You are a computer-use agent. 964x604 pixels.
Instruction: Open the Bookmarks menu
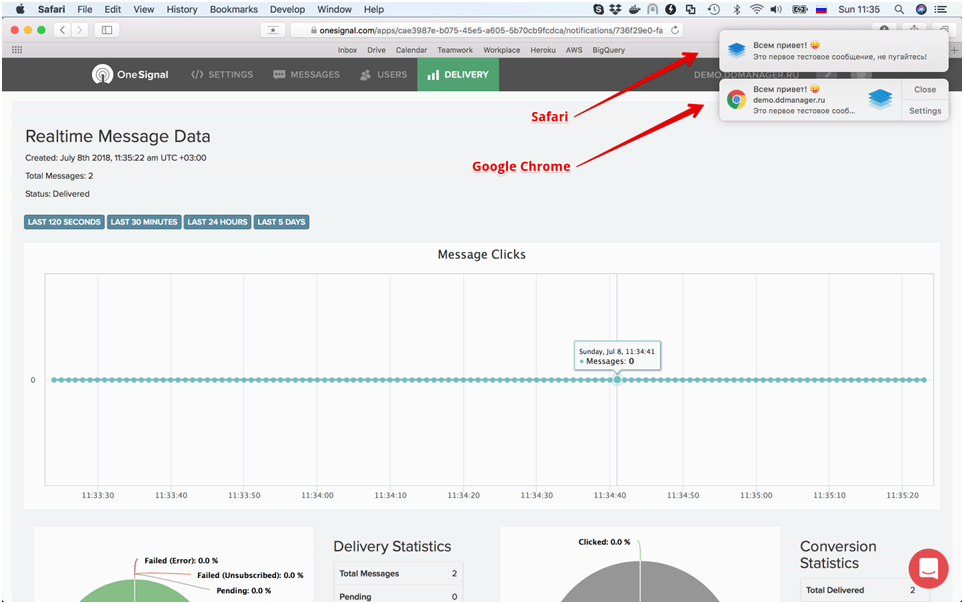234,9
